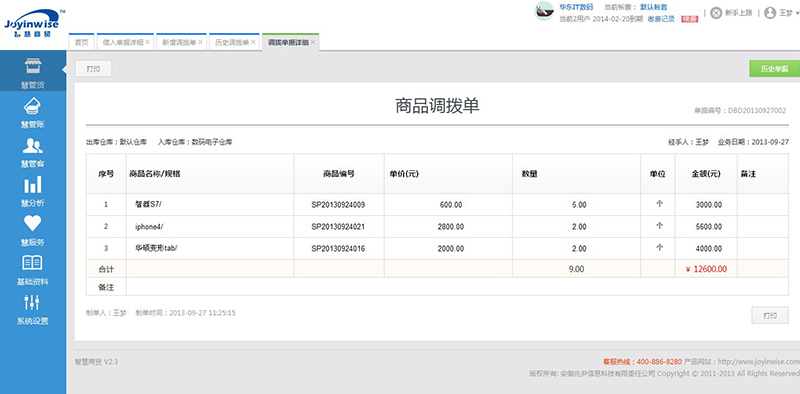
Task: Click product code SP20130924021
Action: coord(338,227)
